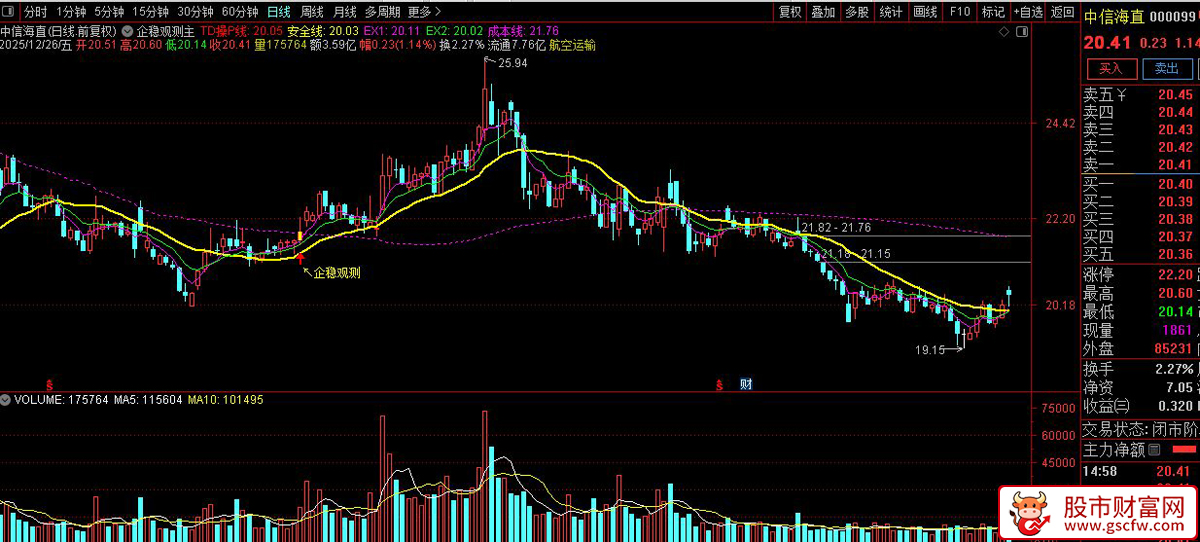Click the 交易状态 trading status row
This screenshot has height=542, width=1200.
pyautogui.click(x=1140, y=429)
